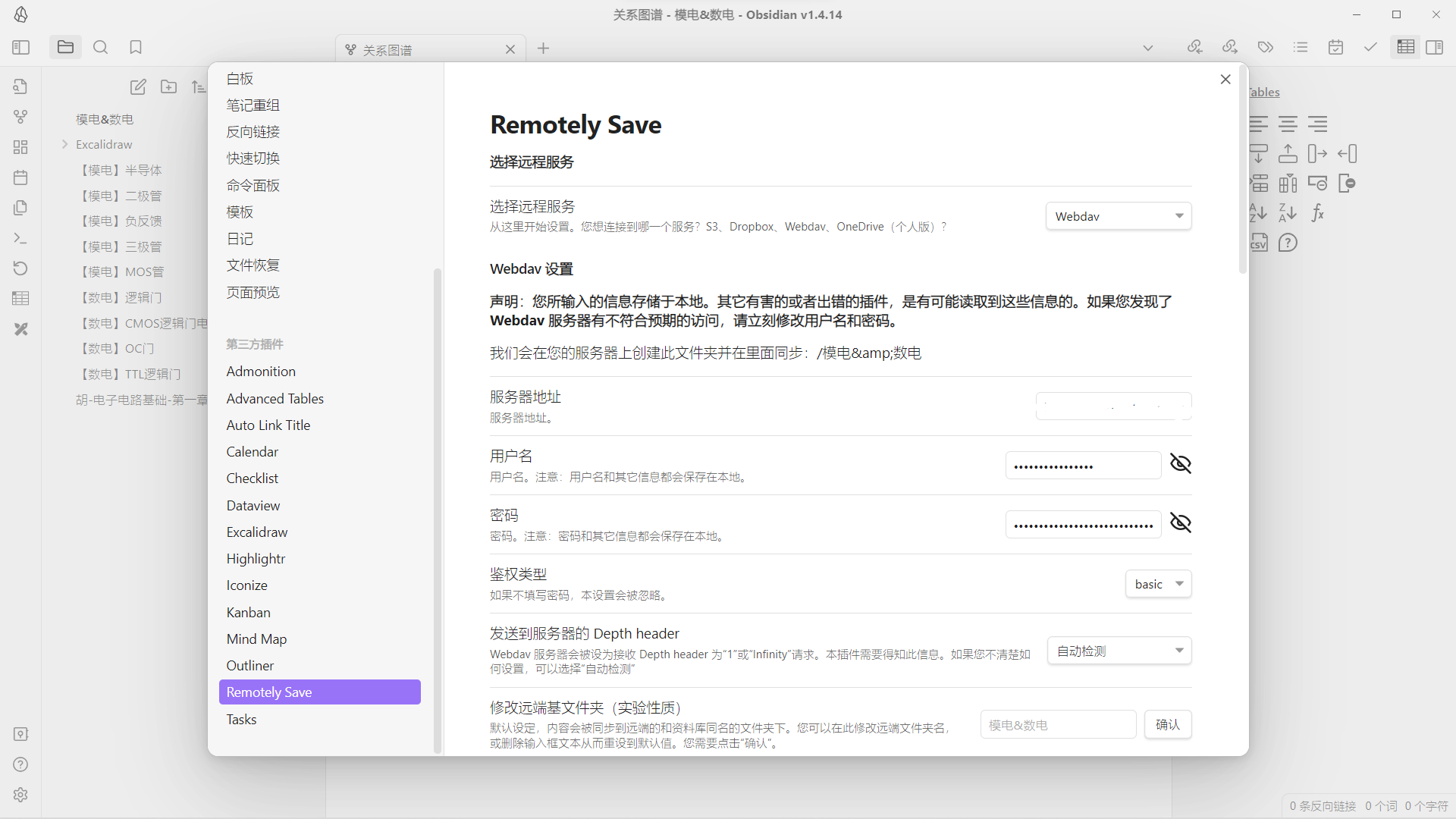Screen dimensions: 1456x819
Task: Open today's daily note calendar icon
Action: coord(20,177)
